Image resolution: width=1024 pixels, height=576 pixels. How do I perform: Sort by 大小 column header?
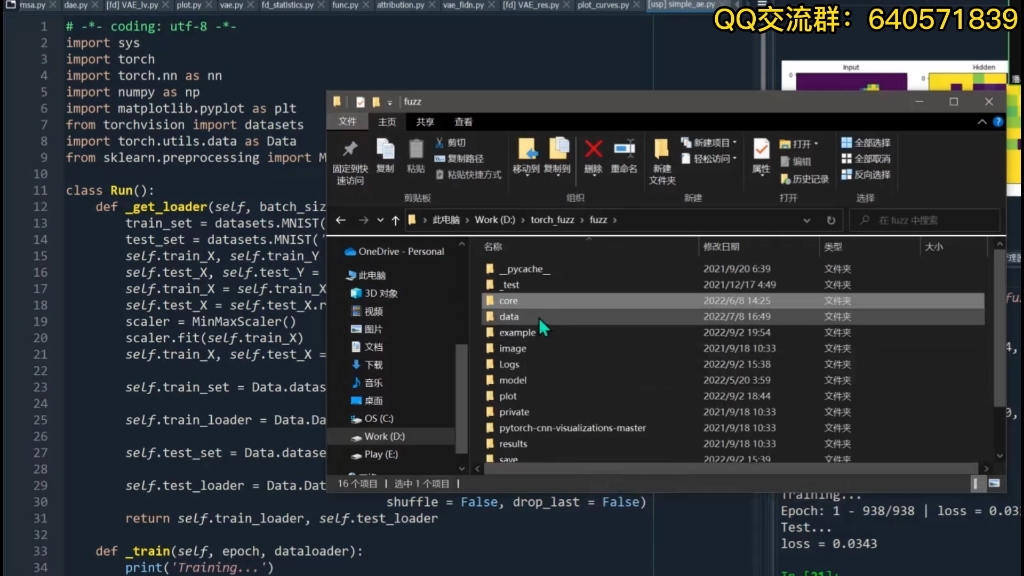[953, 247]
